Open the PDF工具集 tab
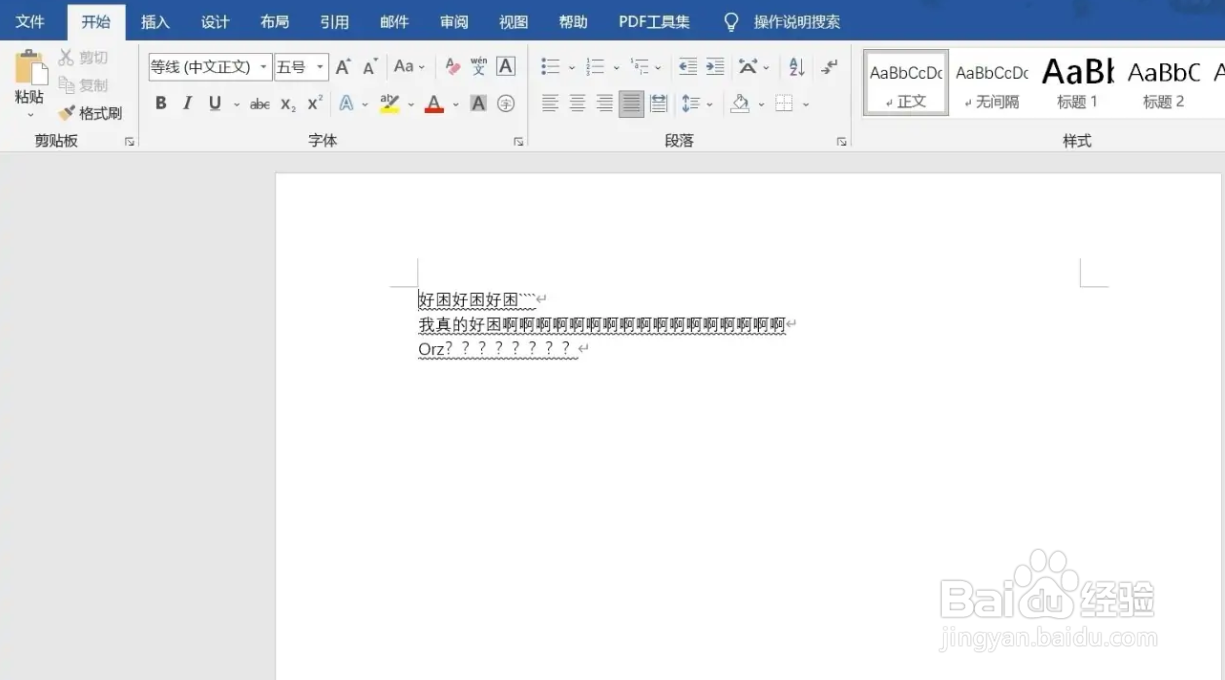1225x680 pixels. coord(654,21)
